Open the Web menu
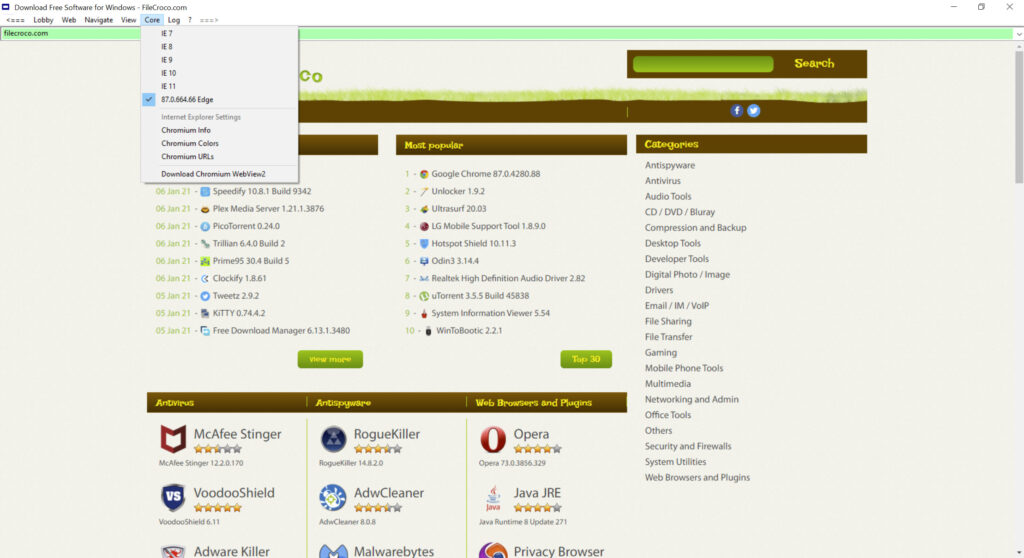Image resolution: width=1024 pixels, height=558 pixels. click(69, 20)
